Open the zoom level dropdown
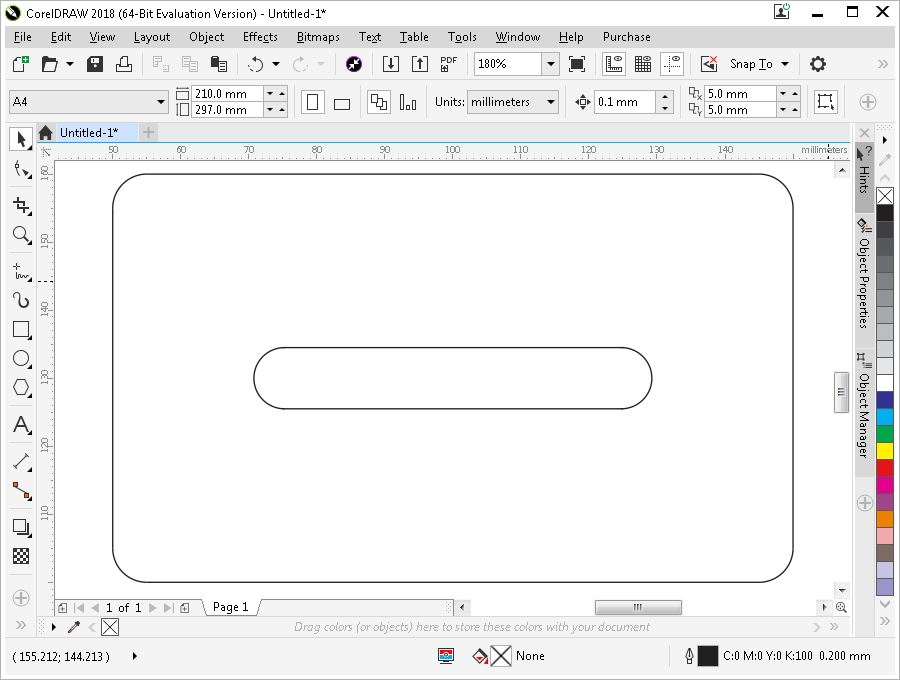Viewport: 900px width, 680px height. [550, 64]
